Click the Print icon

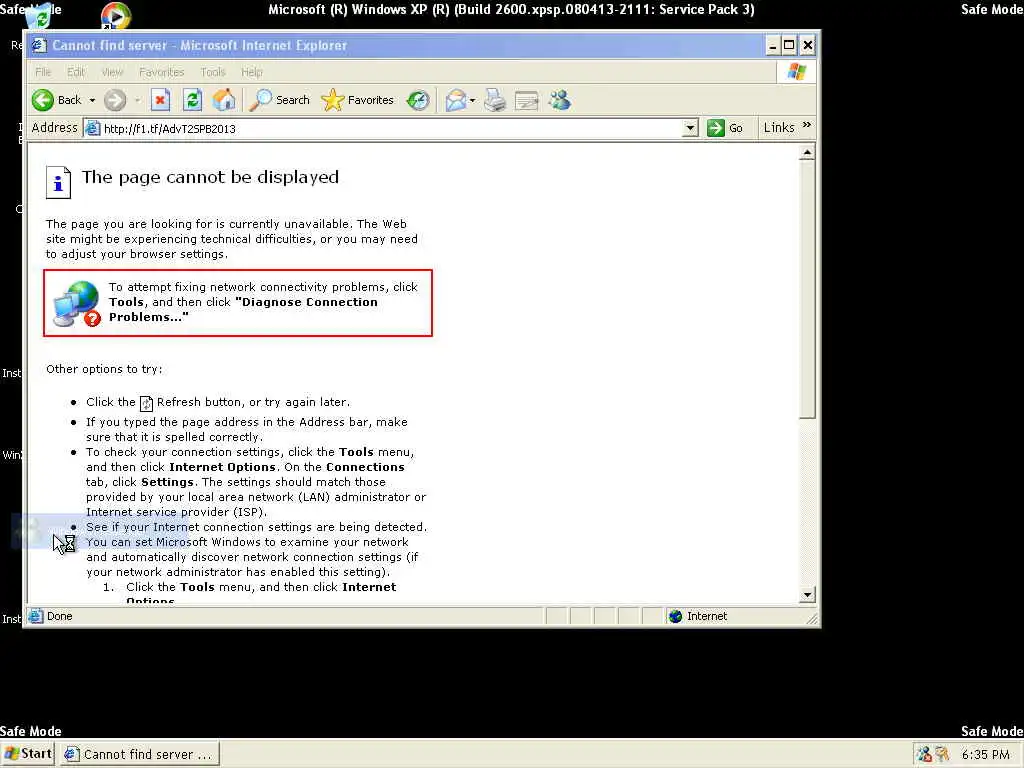coord(494,100)
